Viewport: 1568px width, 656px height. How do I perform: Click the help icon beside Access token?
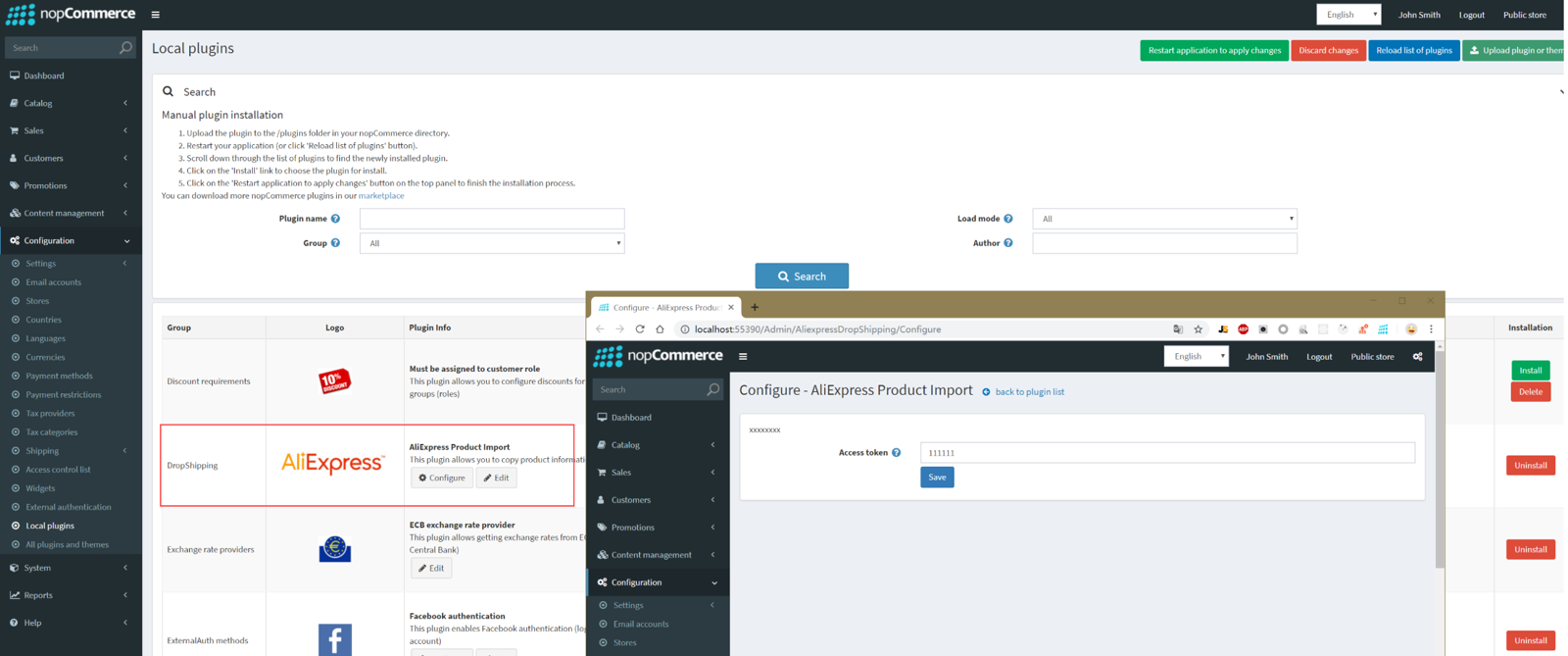tap(896, 453)
